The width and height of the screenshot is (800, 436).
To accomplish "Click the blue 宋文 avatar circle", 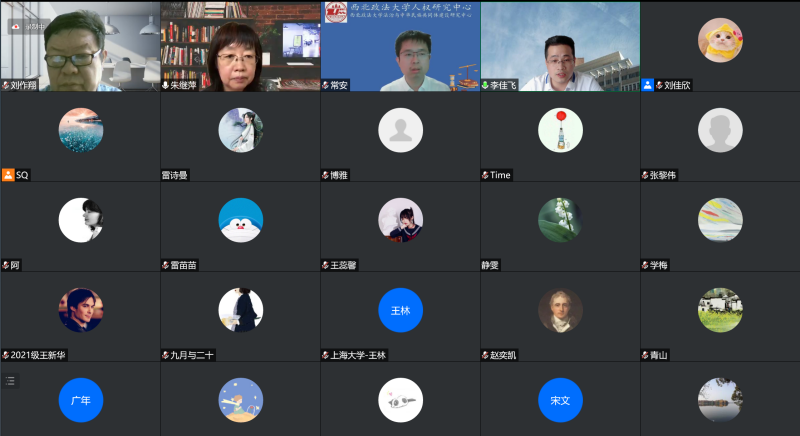I will pos(560,400).
